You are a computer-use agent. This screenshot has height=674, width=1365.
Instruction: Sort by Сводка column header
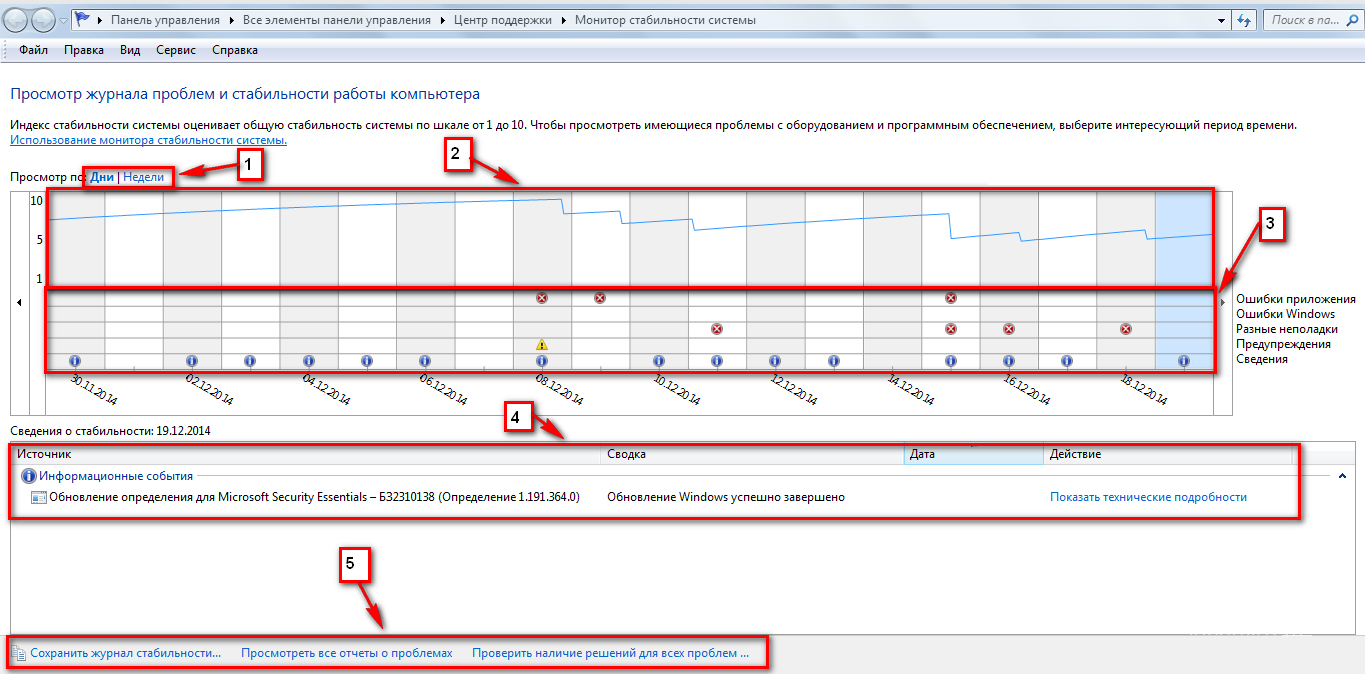(753, 454)
